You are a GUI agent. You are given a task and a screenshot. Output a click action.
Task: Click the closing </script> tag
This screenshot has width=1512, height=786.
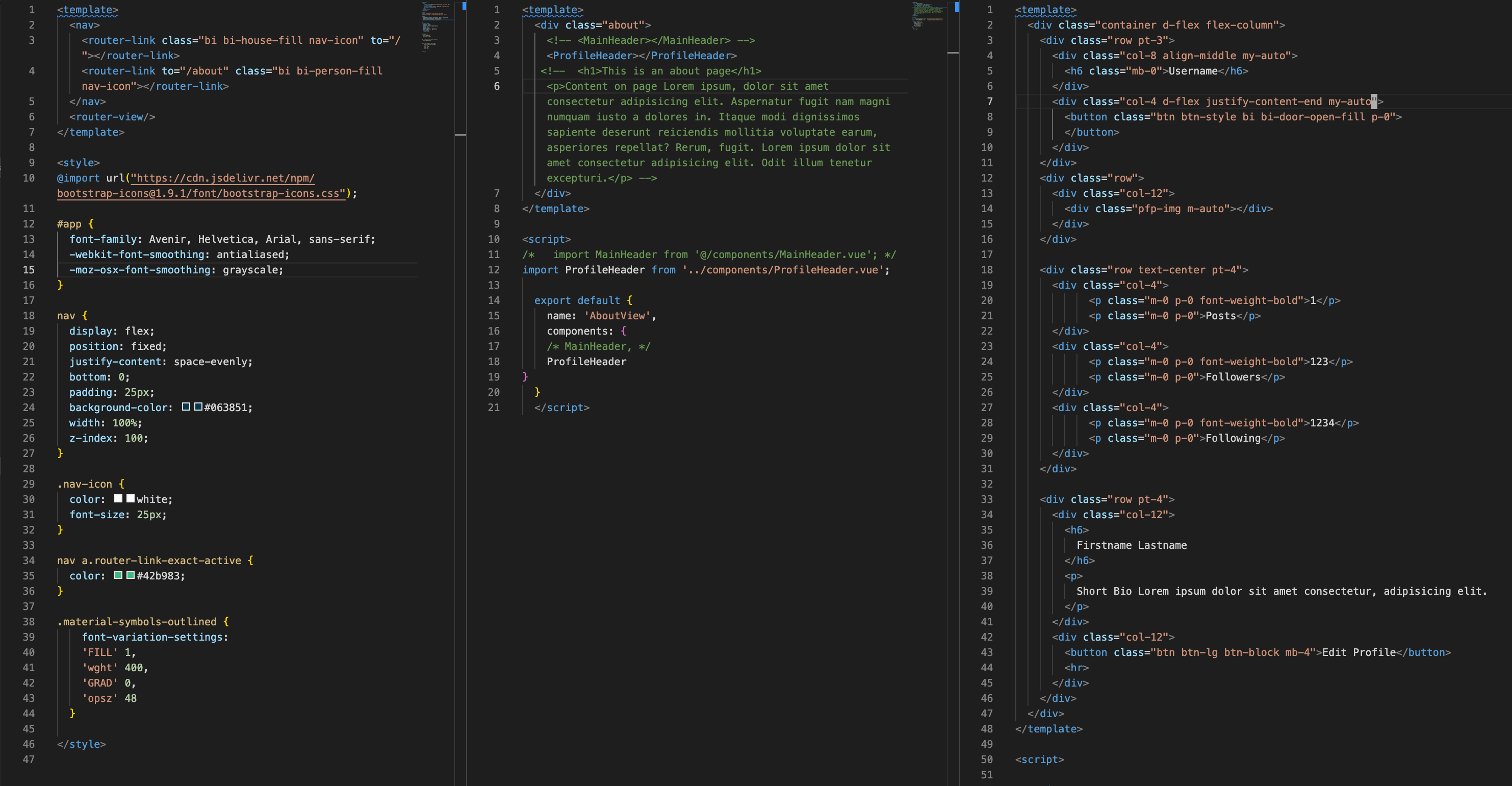(x=562, y=408)
